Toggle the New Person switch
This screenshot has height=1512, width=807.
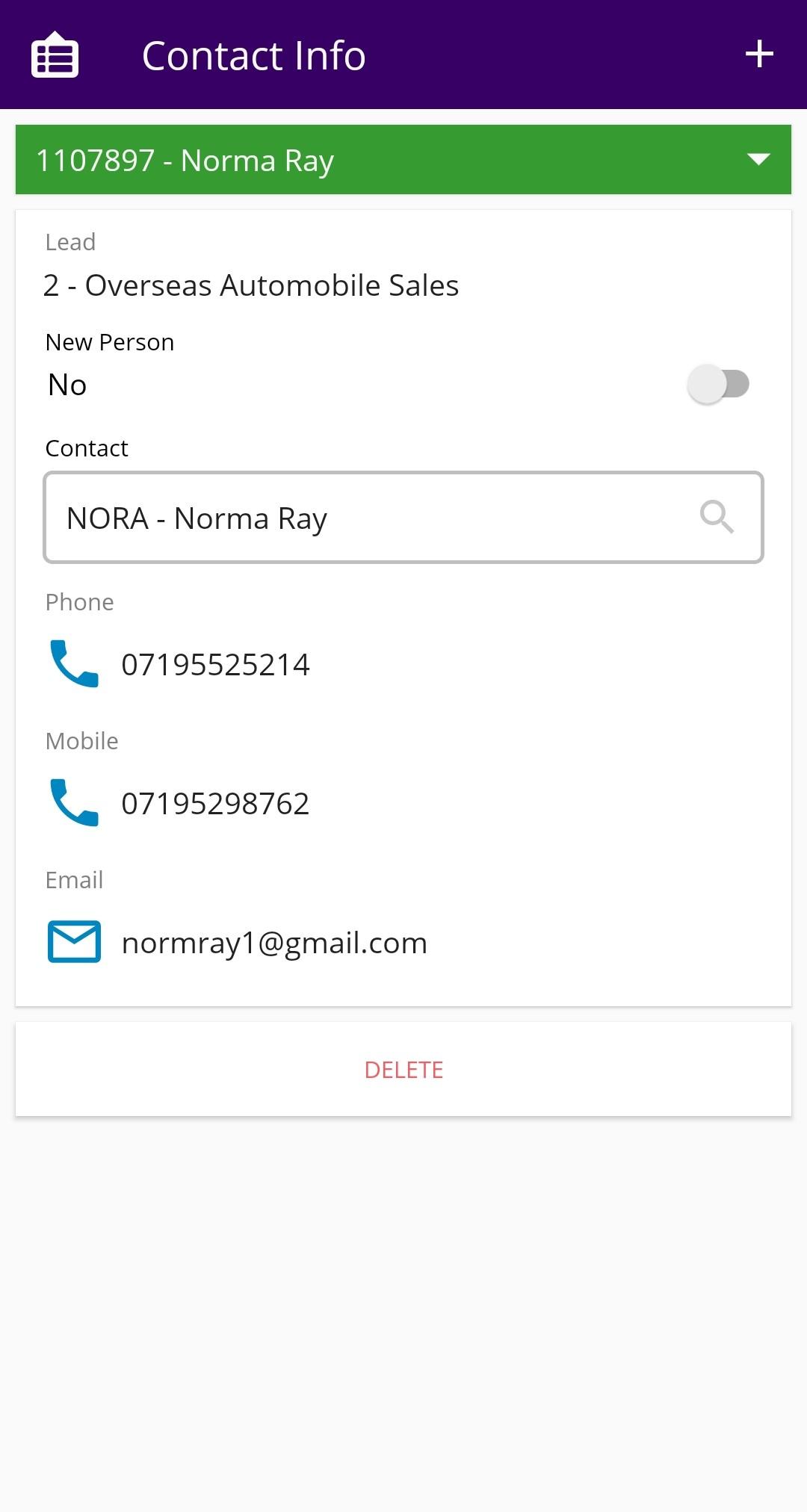[x=718, y=385]
